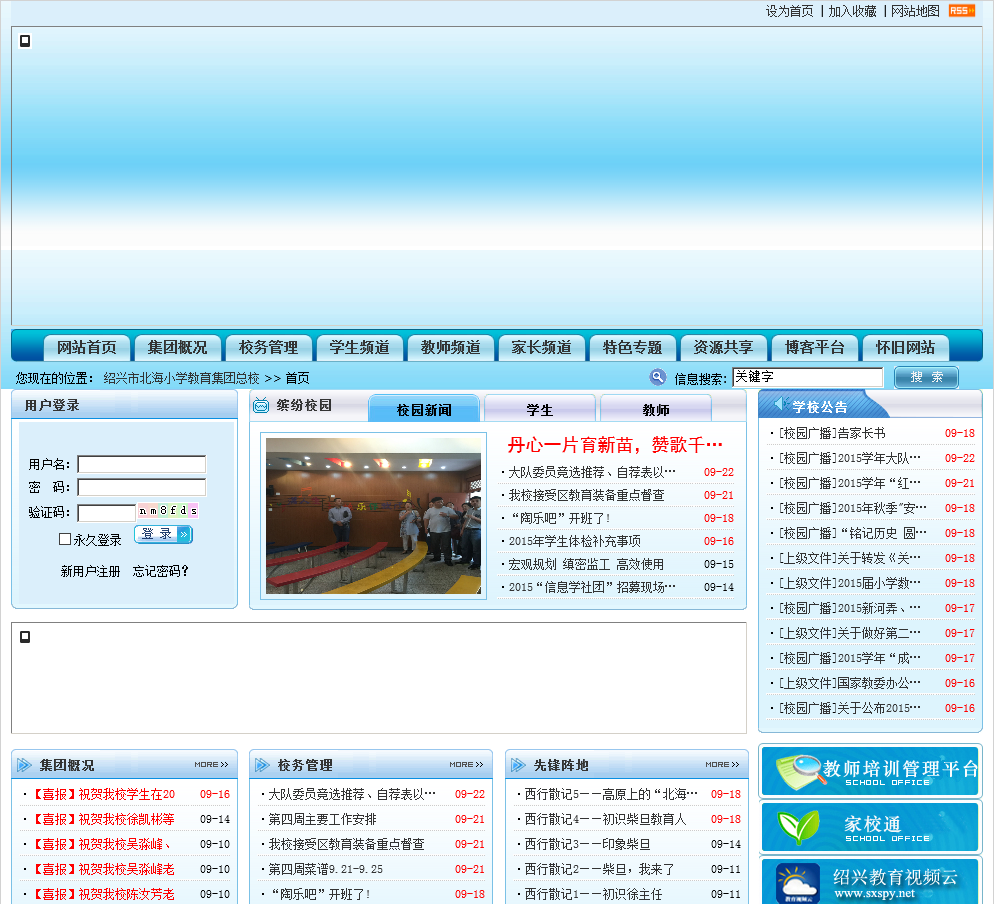Open the 家校通 banner link
Screen dimensions: 994x904
tap(870, 827)
